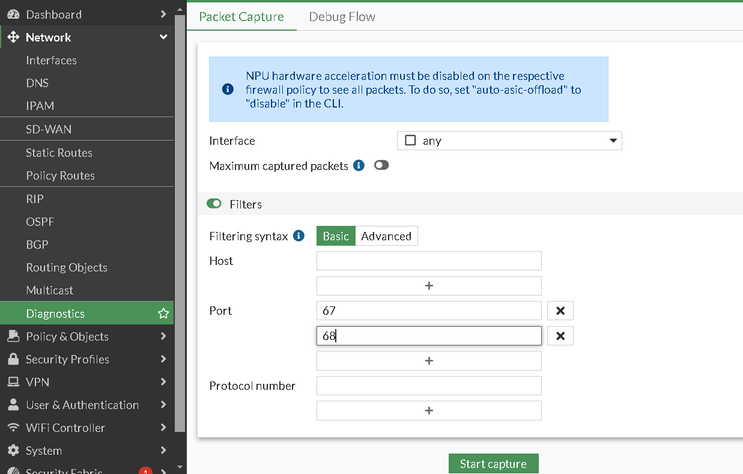Switch to the Debug Flow tab
The width and height of the screenshot is (743, 474).
pyautogui.click(x=342, y=17)
